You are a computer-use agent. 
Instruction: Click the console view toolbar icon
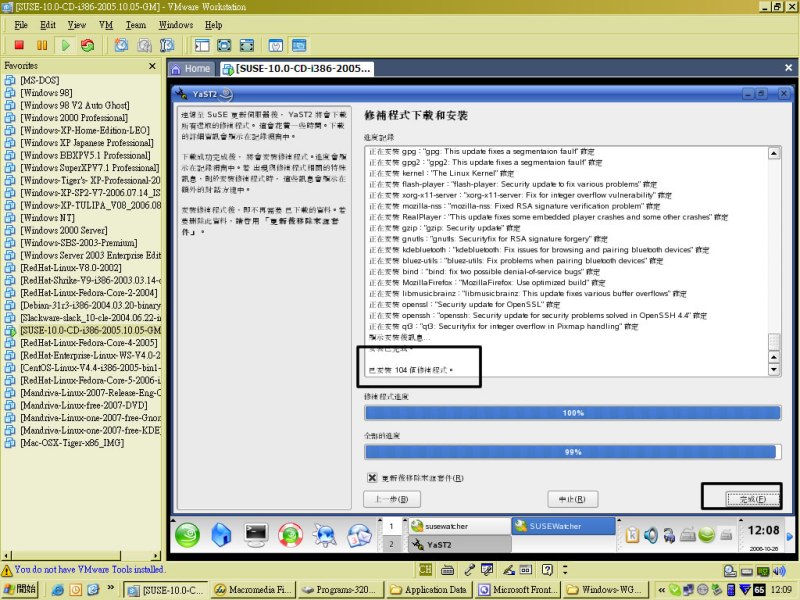299,45
